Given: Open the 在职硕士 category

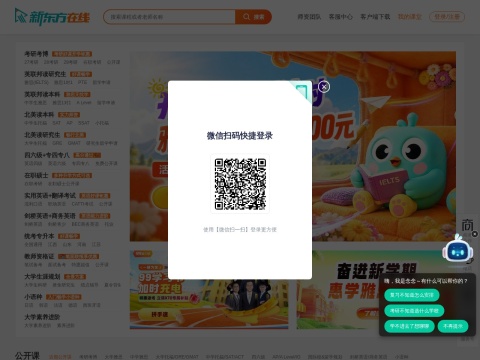Looking at the screenshot, I should click(36, 175).
